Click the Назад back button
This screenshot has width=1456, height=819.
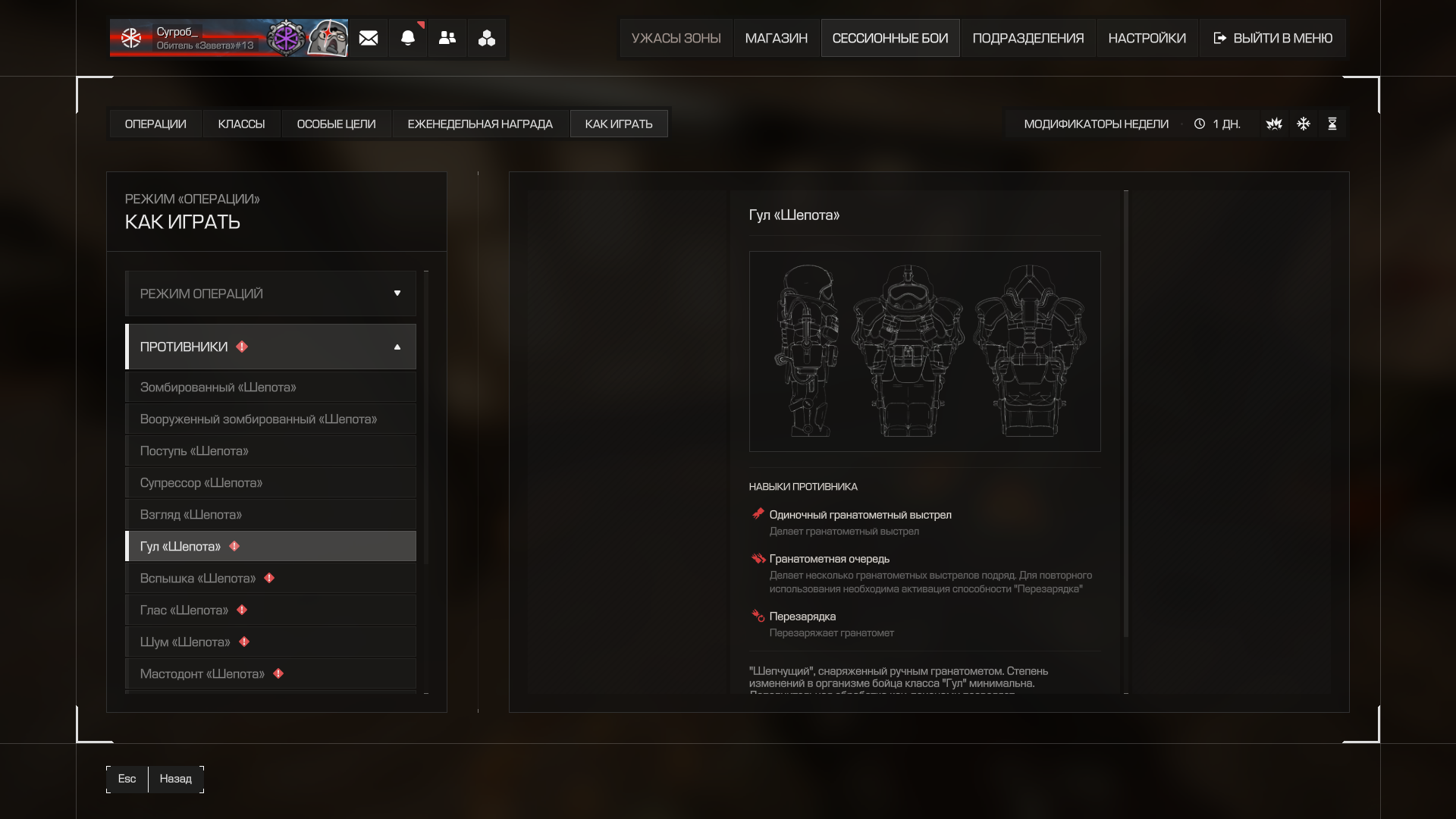[x=176, y=779]
